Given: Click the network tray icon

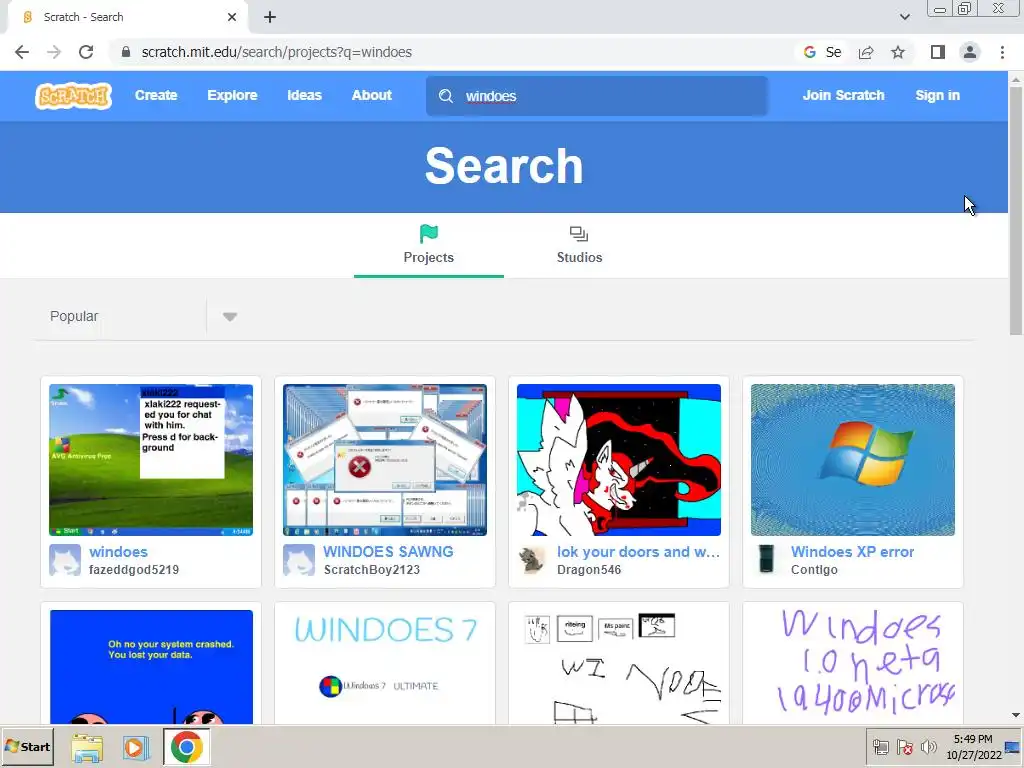Looking at the screenshot, I should (x=880, y=747).
